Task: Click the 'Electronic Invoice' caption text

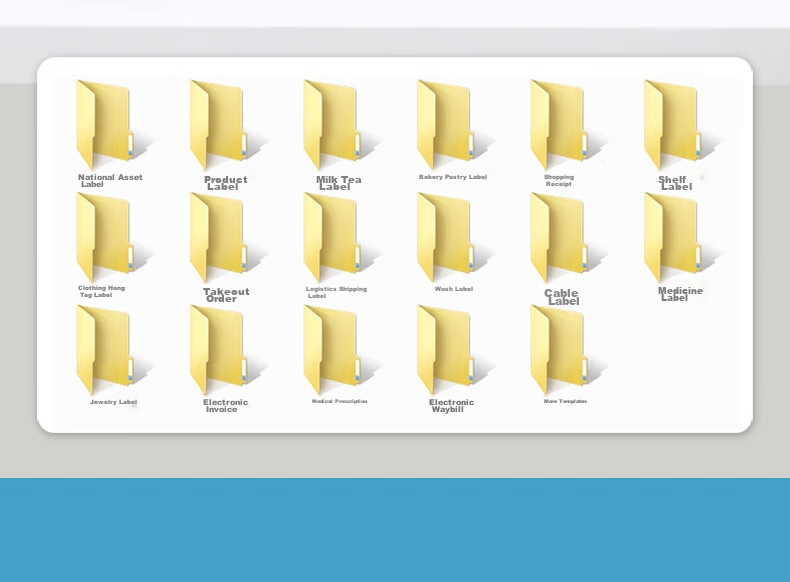Action: coord(225,406)
